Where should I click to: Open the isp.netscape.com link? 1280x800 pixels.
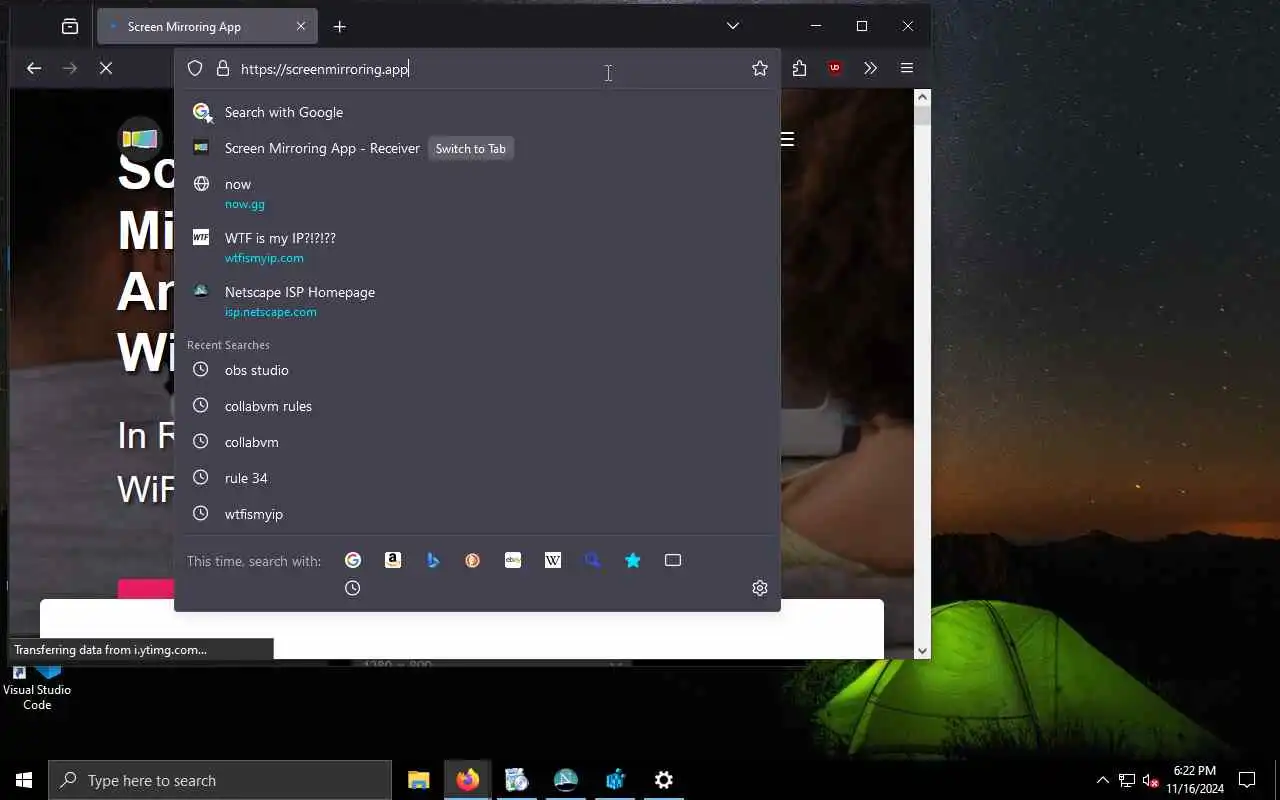(x=271, y=312)
